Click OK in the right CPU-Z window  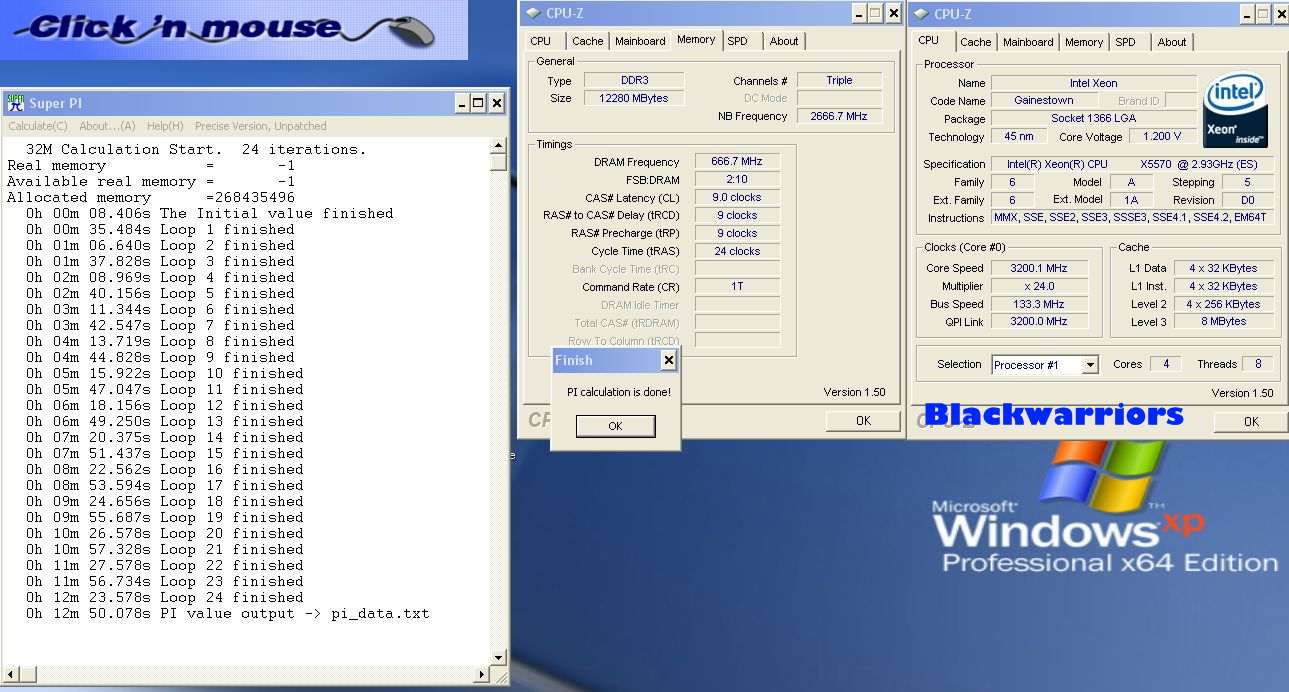coord(1251,422)
